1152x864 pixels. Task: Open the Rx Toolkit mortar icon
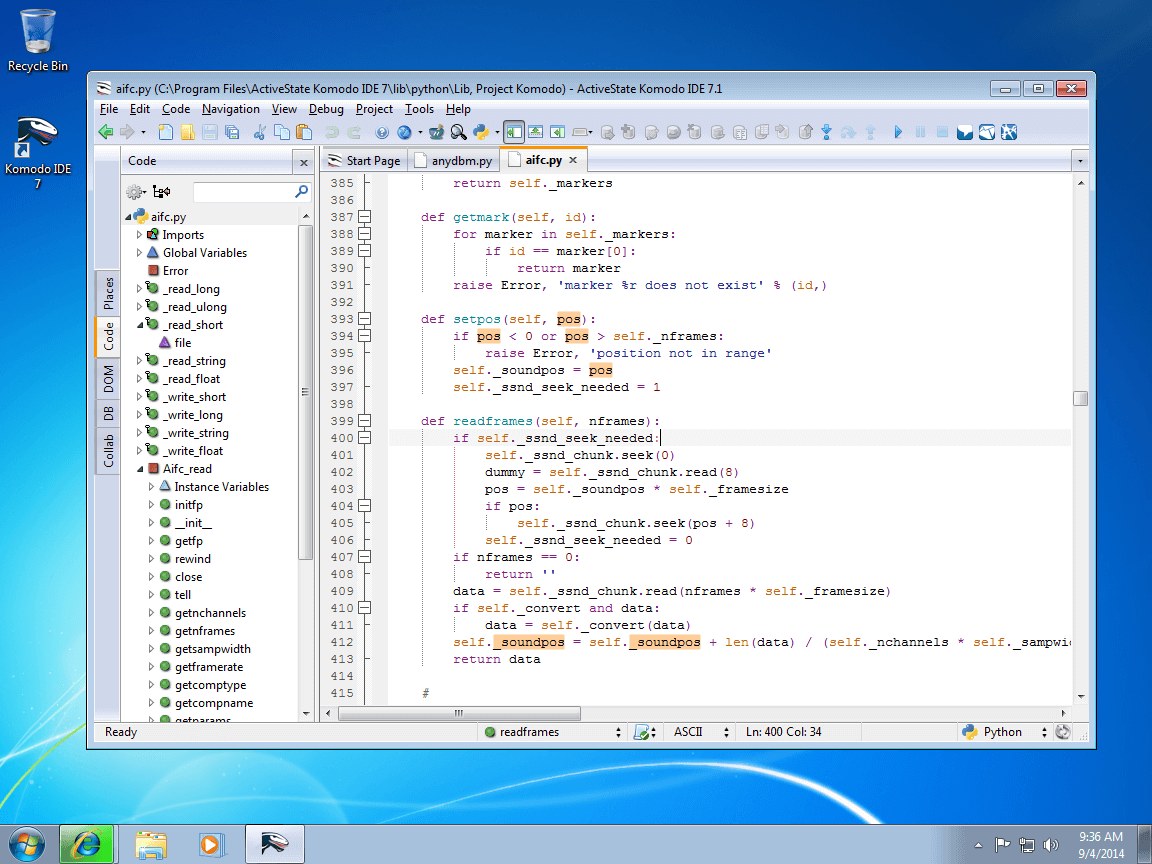tap(436, 132)
